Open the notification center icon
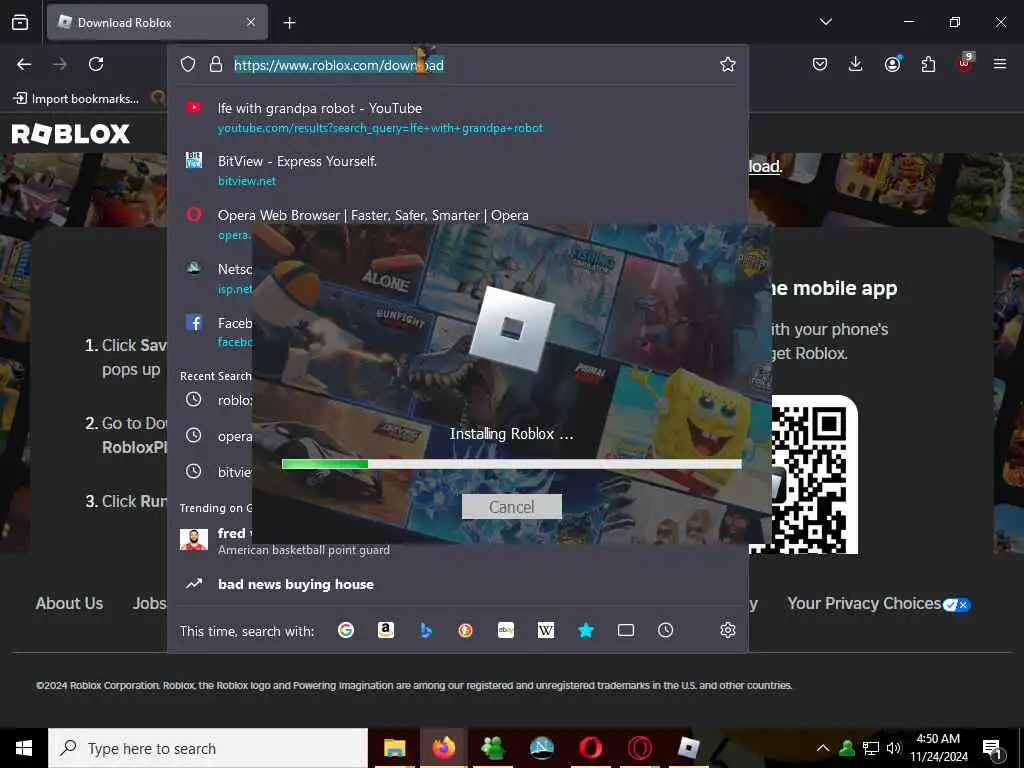 click(x=992, y=750)
